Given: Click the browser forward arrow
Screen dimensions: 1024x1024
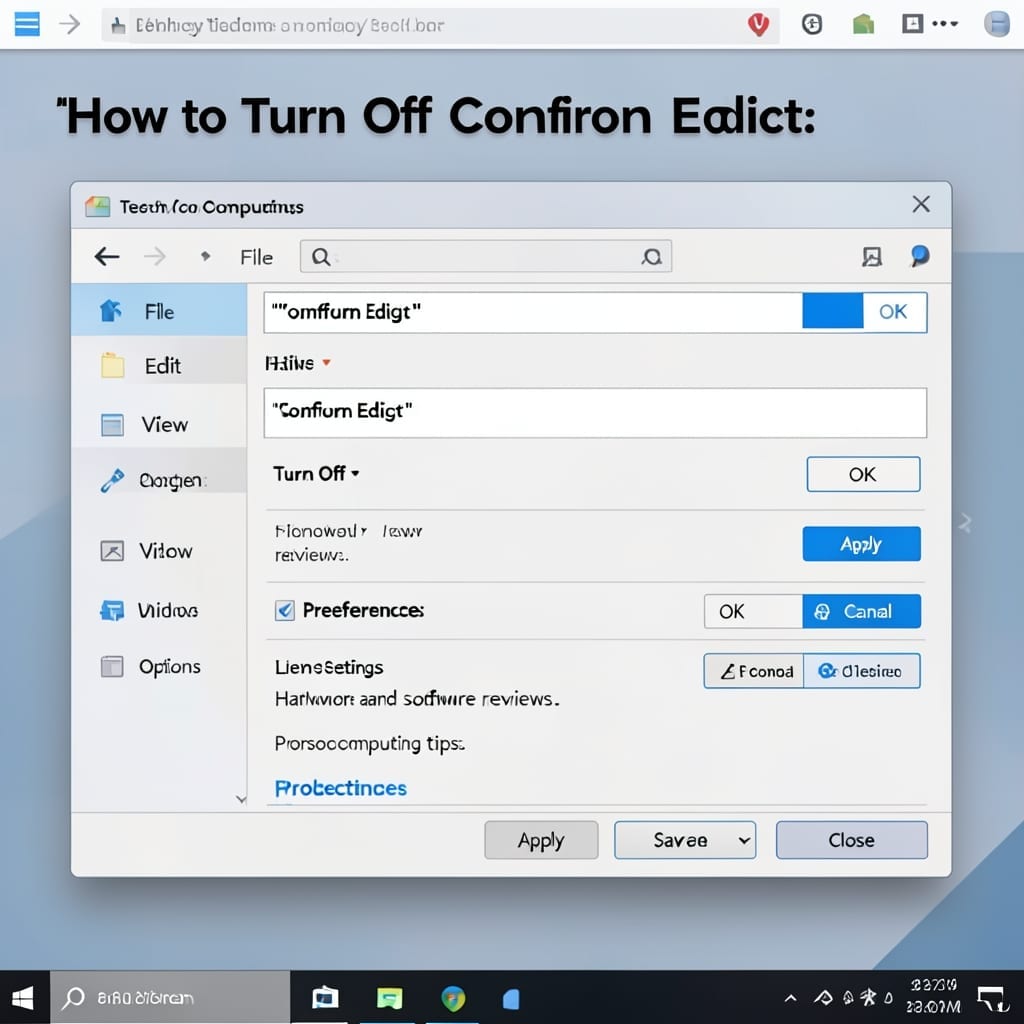Looking at the screenshot, I should tap(69, 25).
